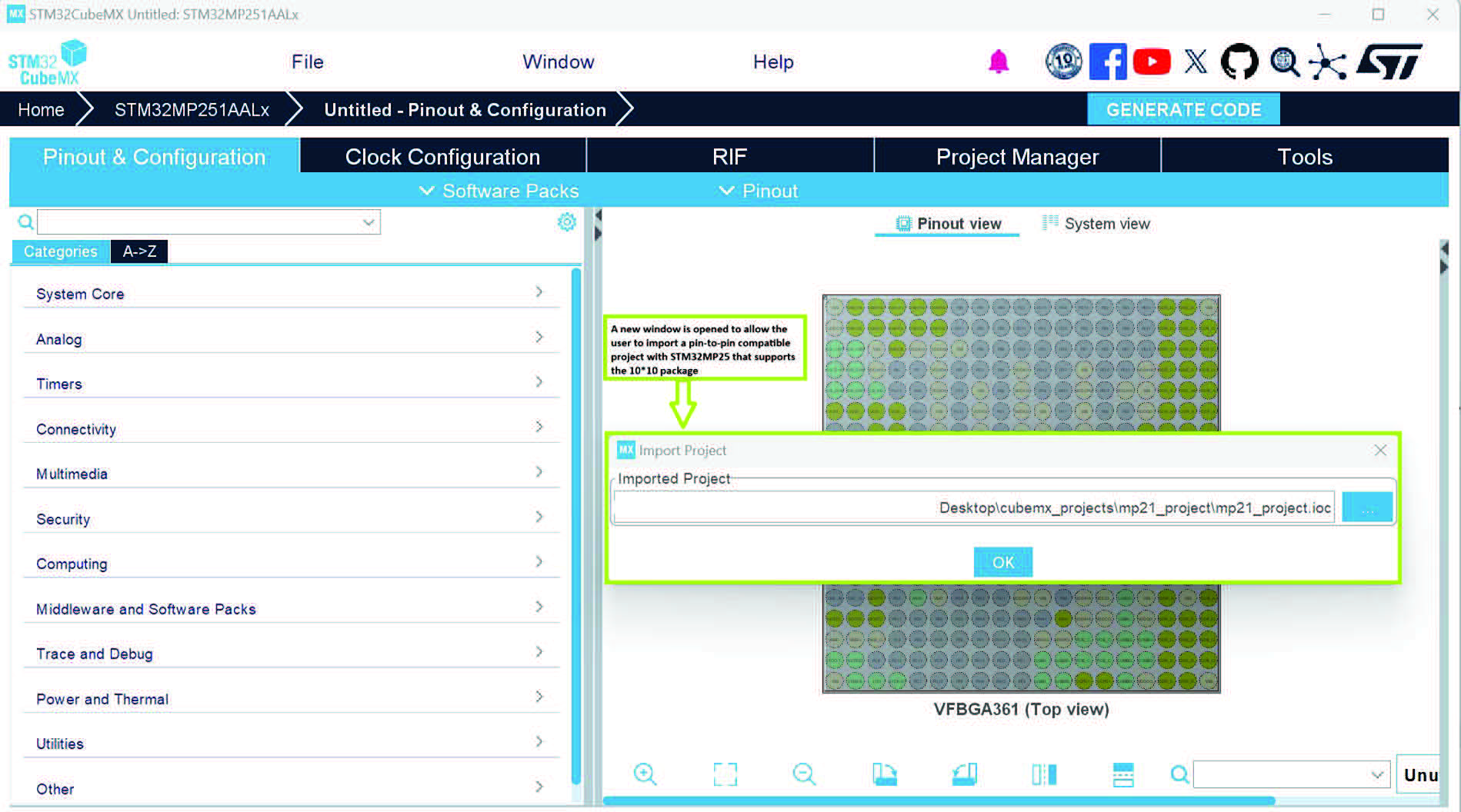Click the pink notification bell icon
The width and height of the screenshot is (1461, 812).
point(998,62)
